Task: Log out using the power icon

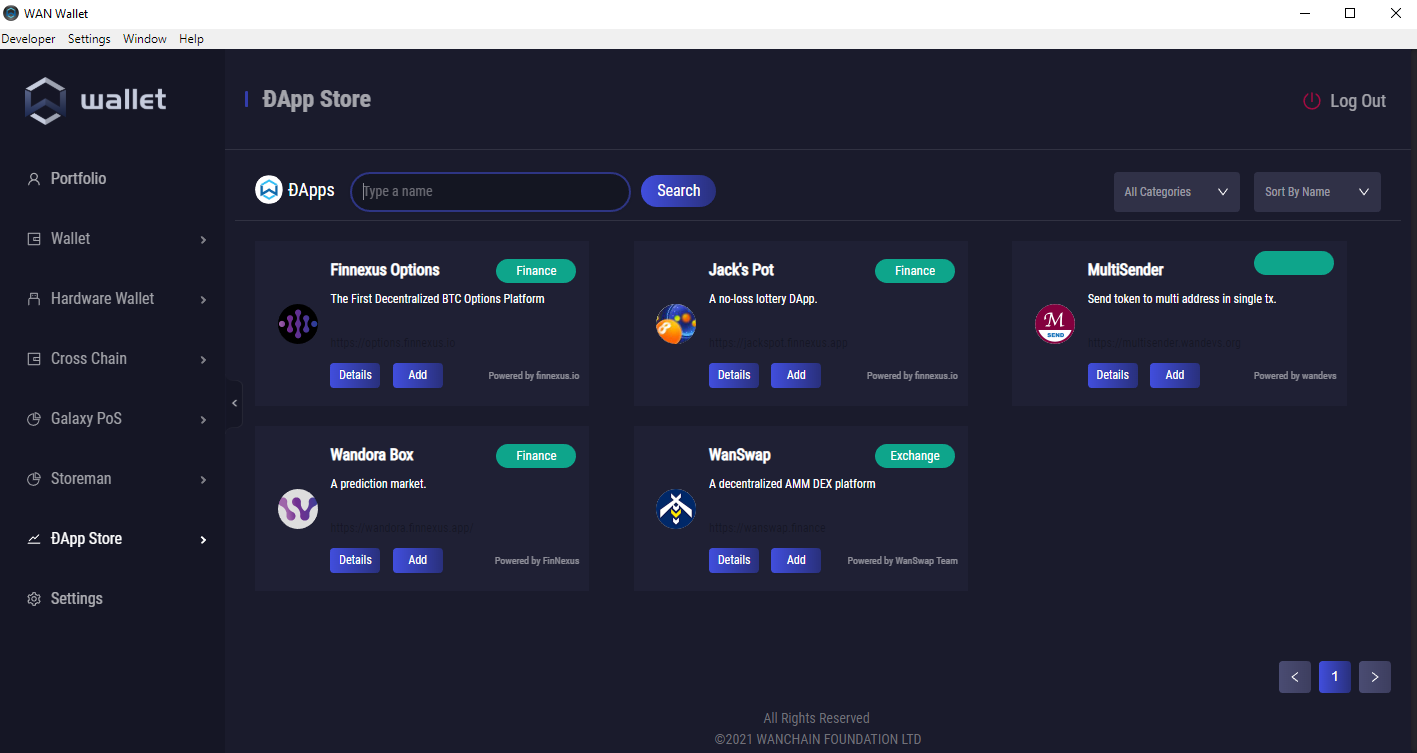Action: click(x=1312, y=101)
